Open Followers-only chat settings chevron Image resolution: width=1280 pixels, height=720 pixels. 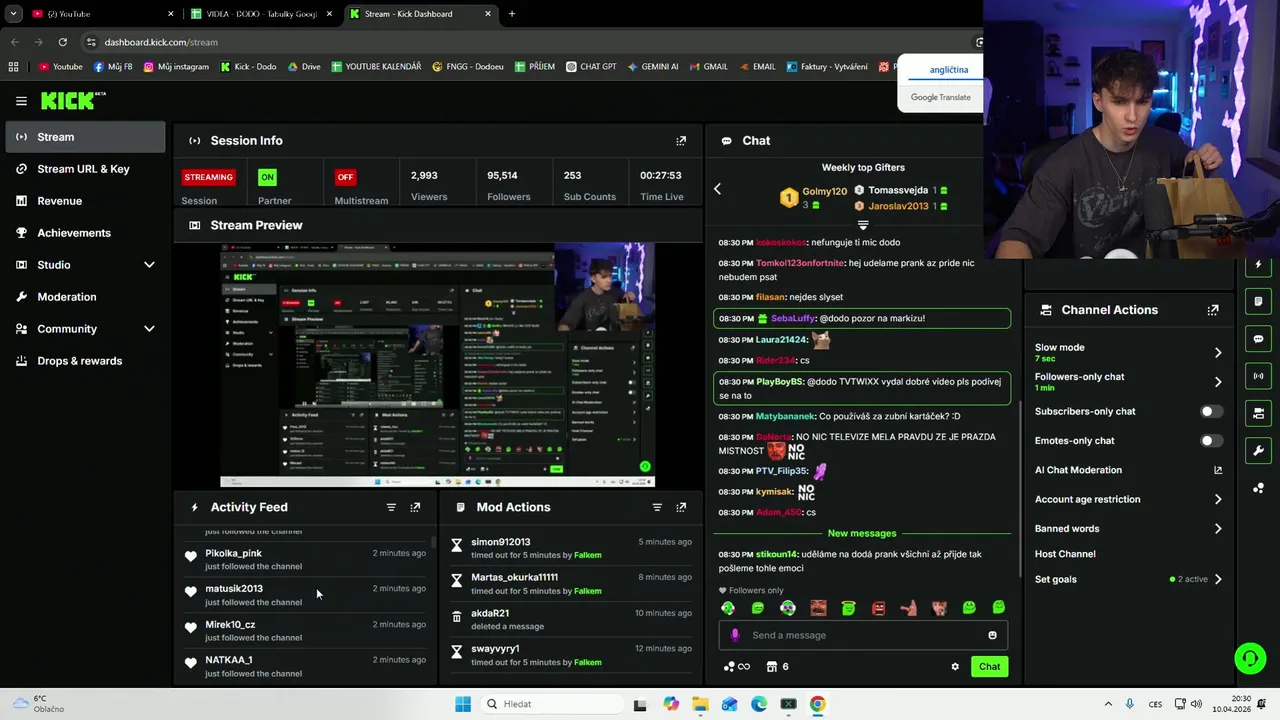point(1217,382)
